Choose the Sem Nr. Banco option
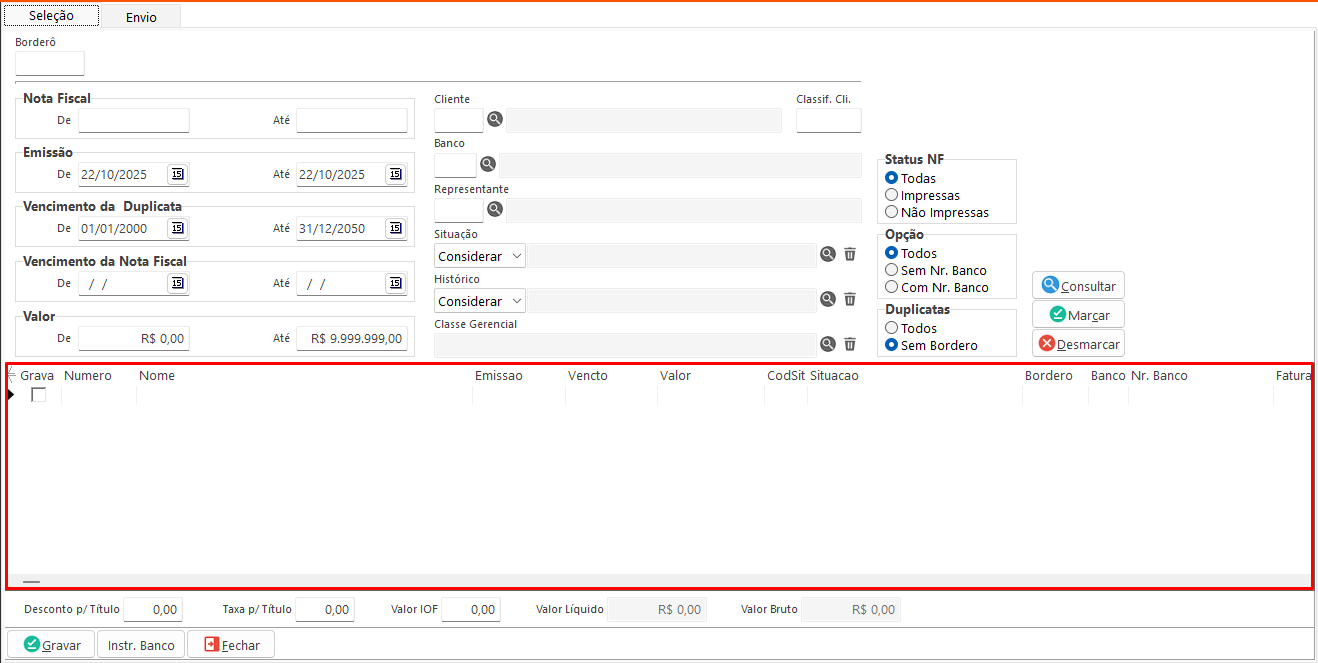Viewport: 1318px width, 663px height. tap(891, 270)
